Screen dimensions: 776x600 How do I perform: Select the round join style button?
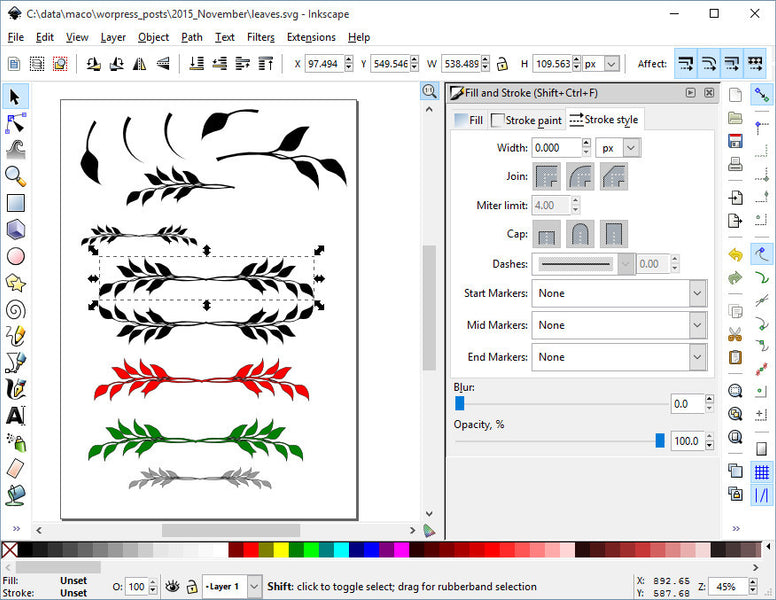click(580, 177)
